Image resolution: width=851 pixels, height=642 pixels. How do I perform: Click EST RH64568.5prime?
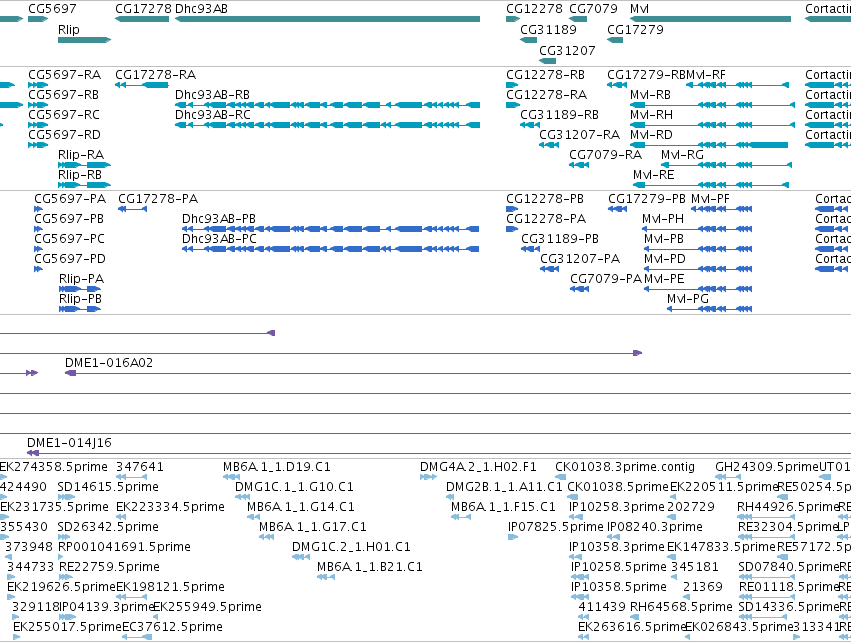click(636, 617)
